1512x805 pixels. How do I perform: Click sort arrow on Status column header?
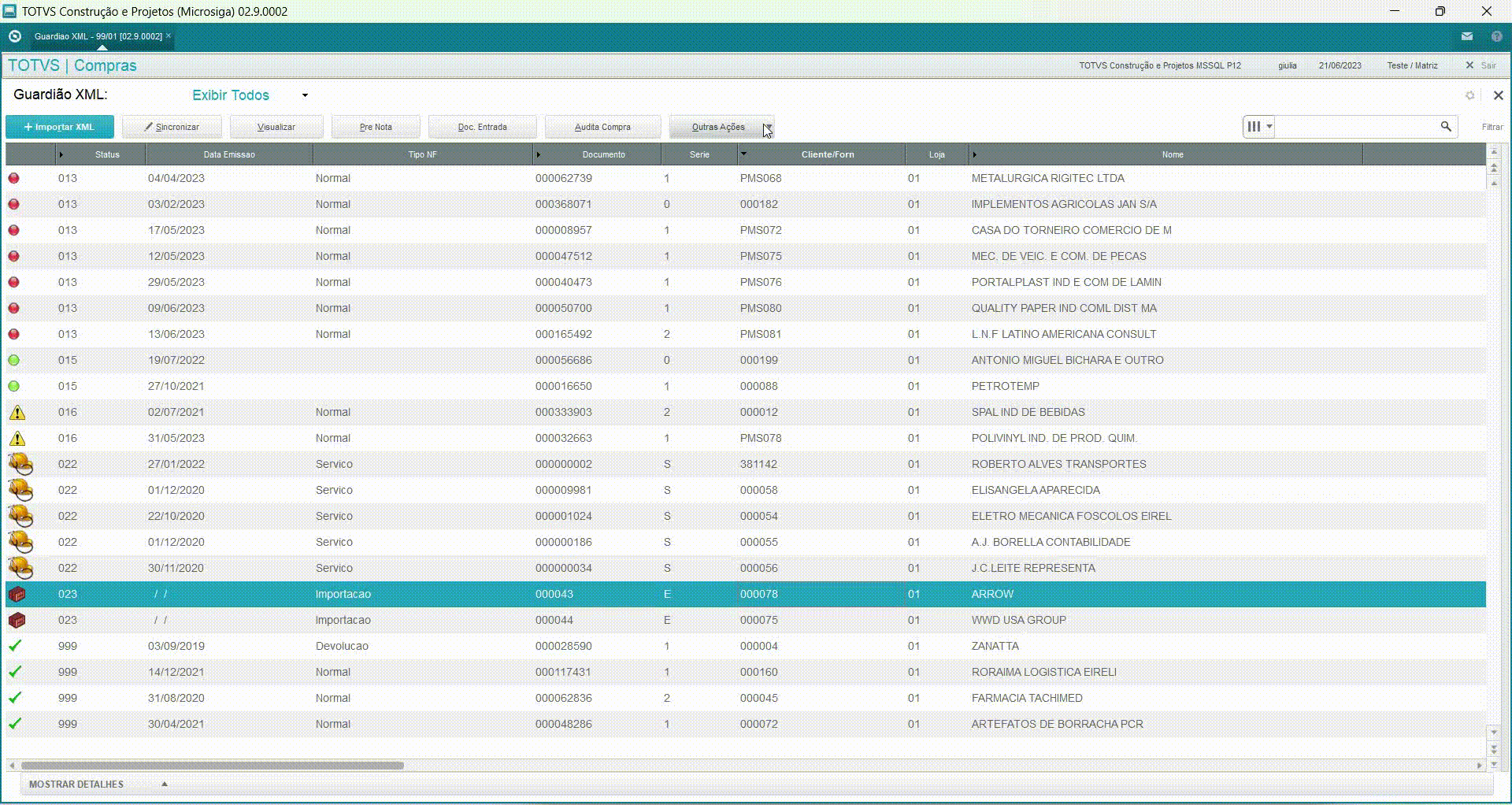pos(61,154)
